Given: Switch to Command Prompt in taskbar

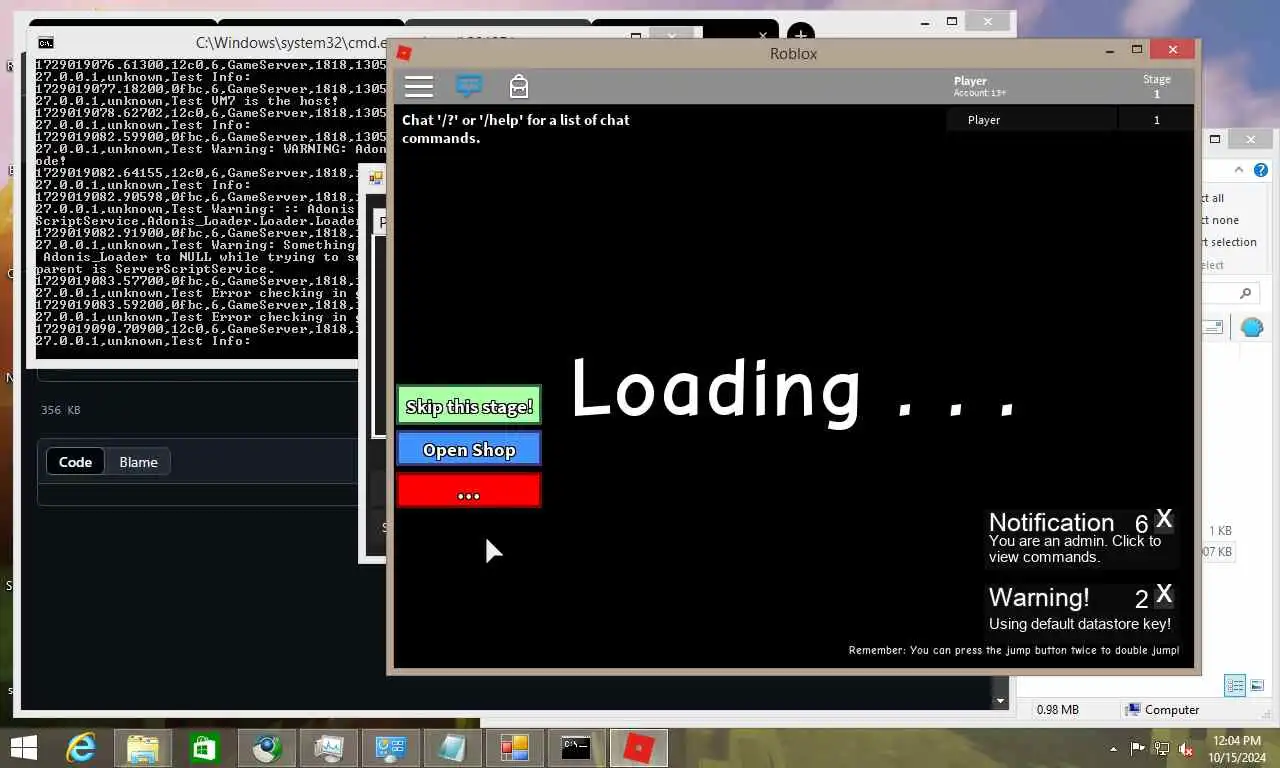Looking at the screenshot, I should tap(576, 748).
